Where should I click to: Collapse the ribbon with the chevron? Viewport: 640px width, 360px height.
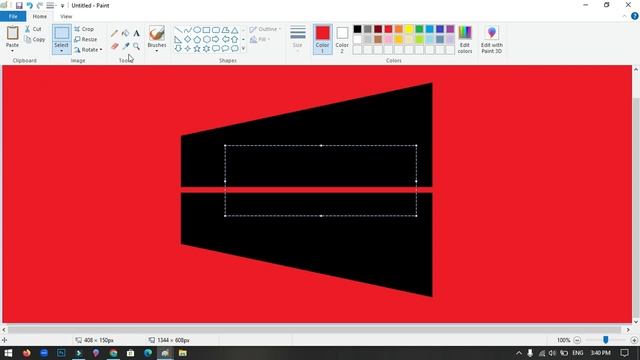(x=624, y=16)
